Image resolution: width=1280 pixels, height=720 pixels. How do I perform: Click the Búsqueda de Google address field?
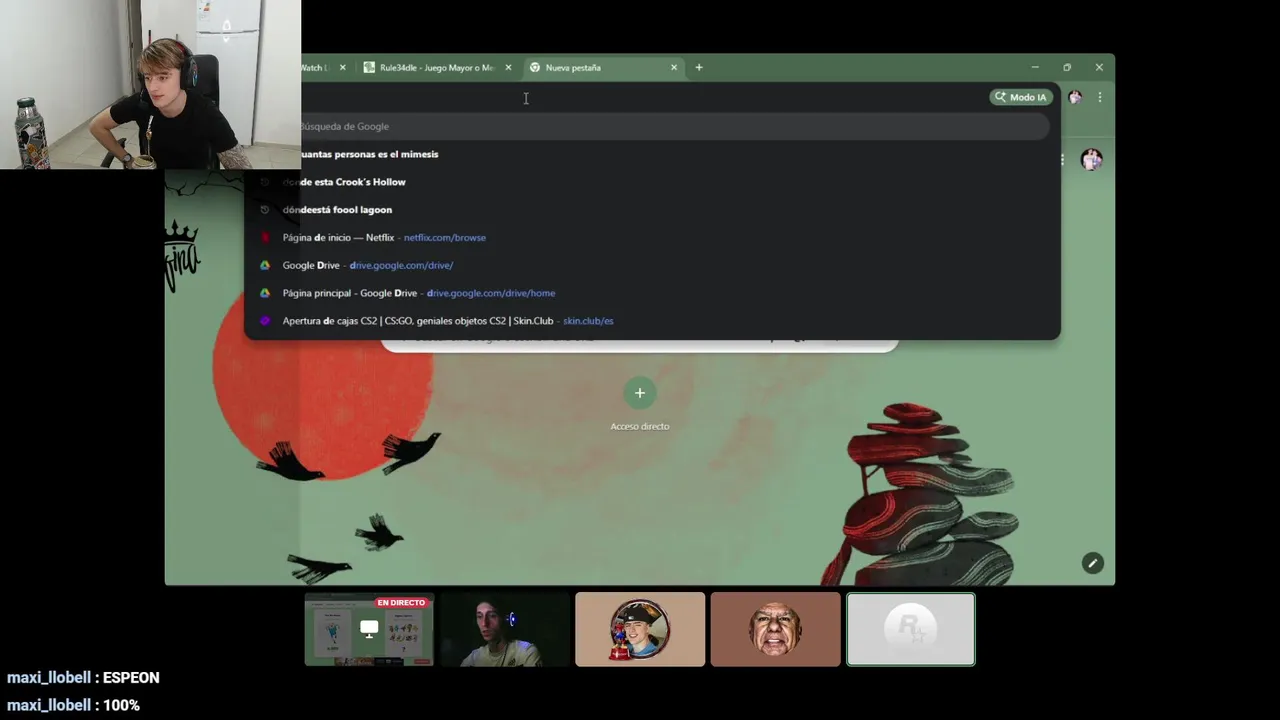[674, 126]
